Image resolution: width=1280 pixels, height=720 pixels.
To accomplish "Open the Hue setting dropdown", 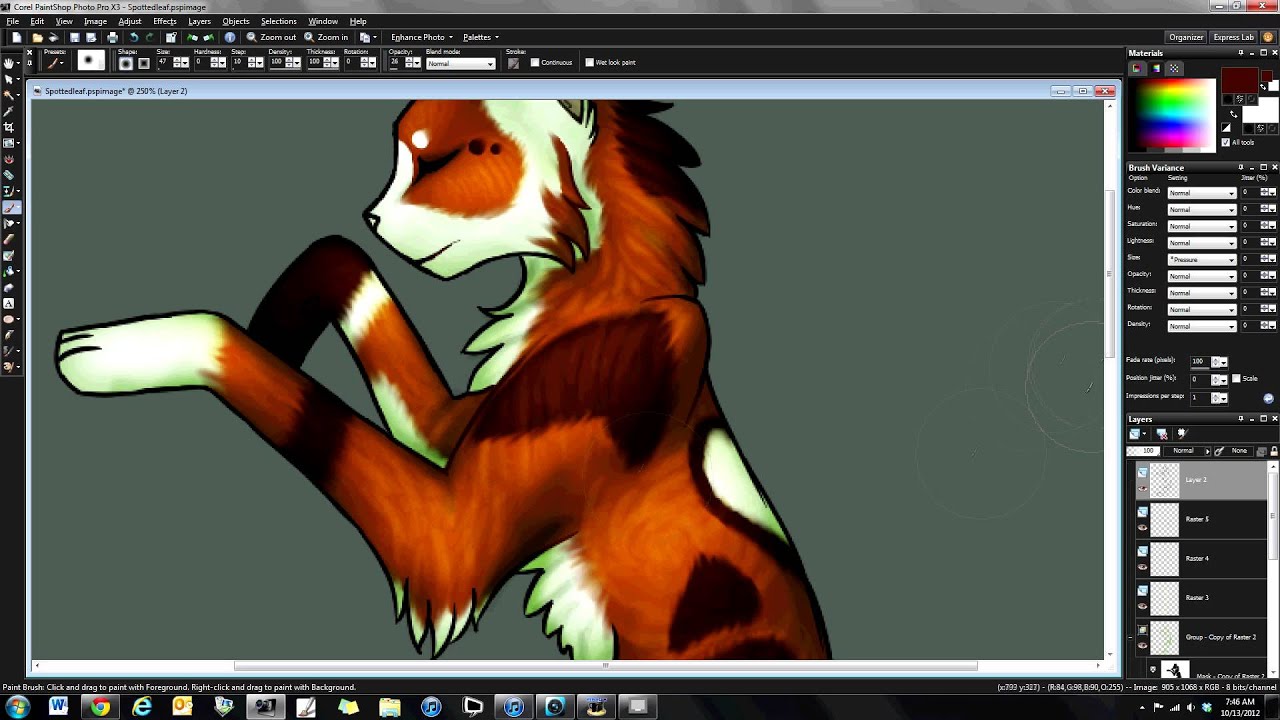I will point(1202,209).
